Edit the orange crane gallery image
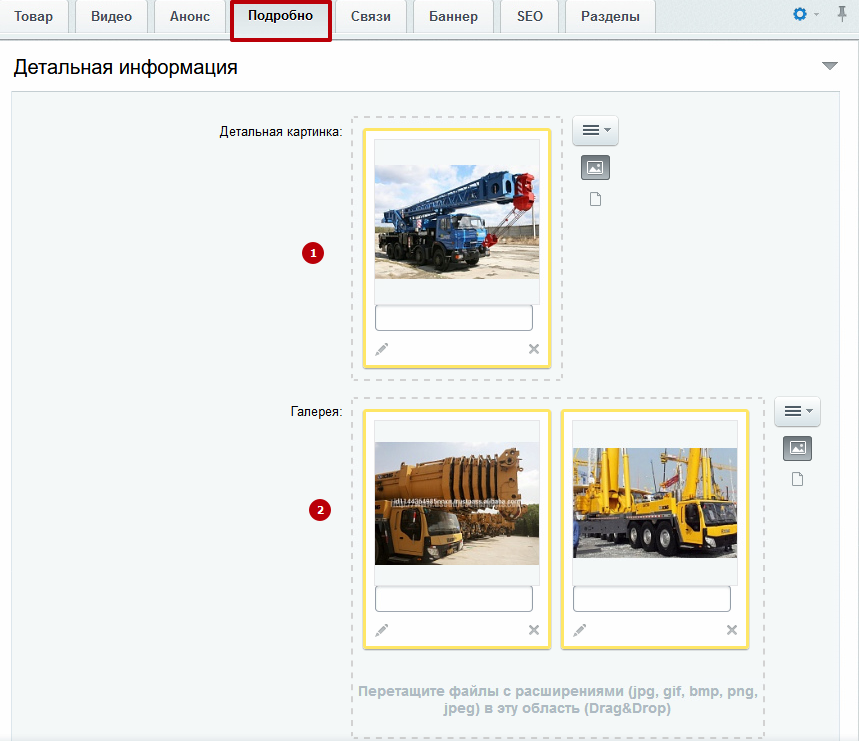Image resolution: width=859 pixels, height=741 pixels. [x=381, y=630]
